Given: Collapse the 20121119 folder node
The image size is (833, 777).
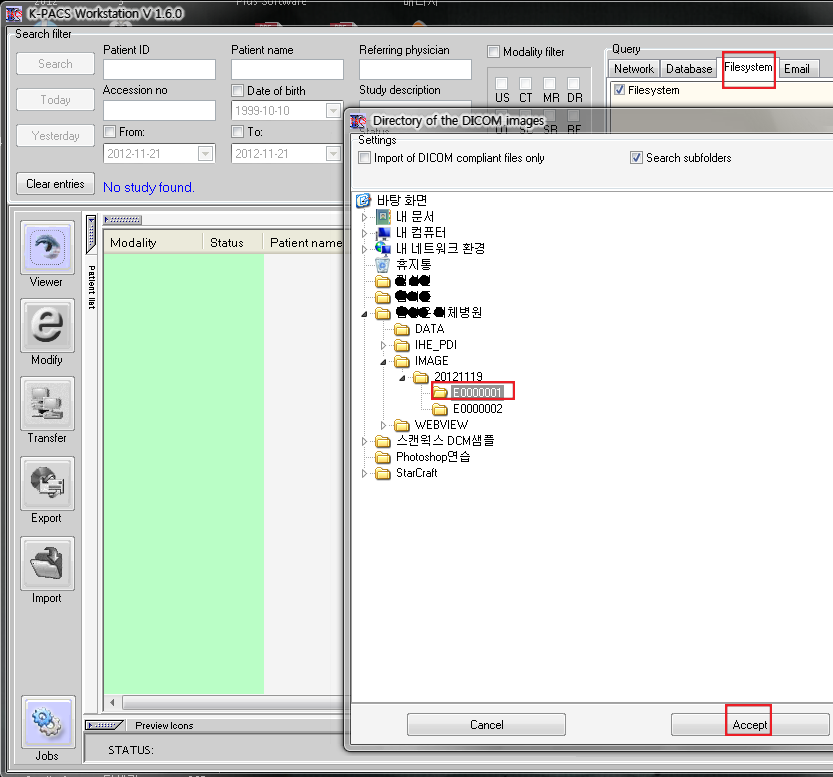Looking at the screenshot, I should [x=402, y=377].
